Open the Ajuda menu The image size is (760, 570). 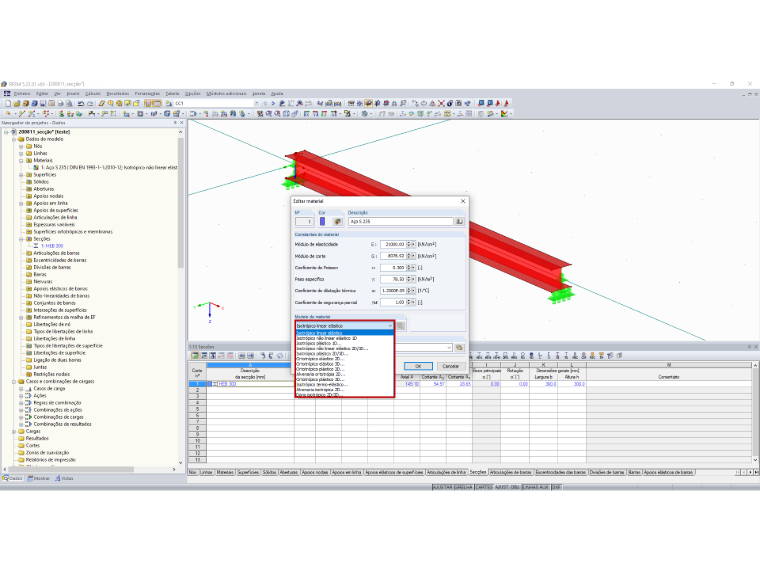pos(277,94)
